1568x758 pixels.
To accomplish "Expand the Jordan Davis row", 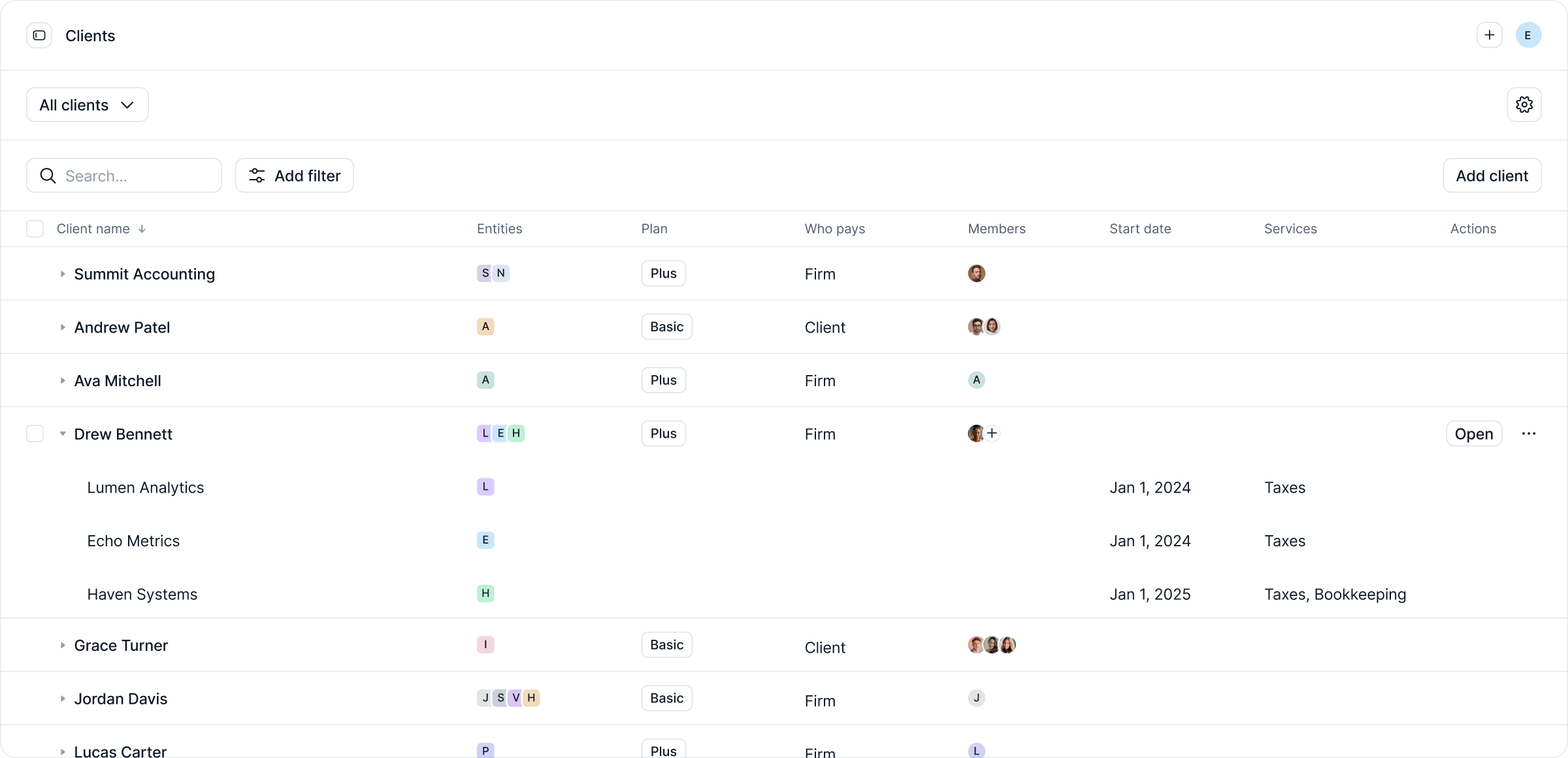I will pyautogui.click(x=63, y=699).
